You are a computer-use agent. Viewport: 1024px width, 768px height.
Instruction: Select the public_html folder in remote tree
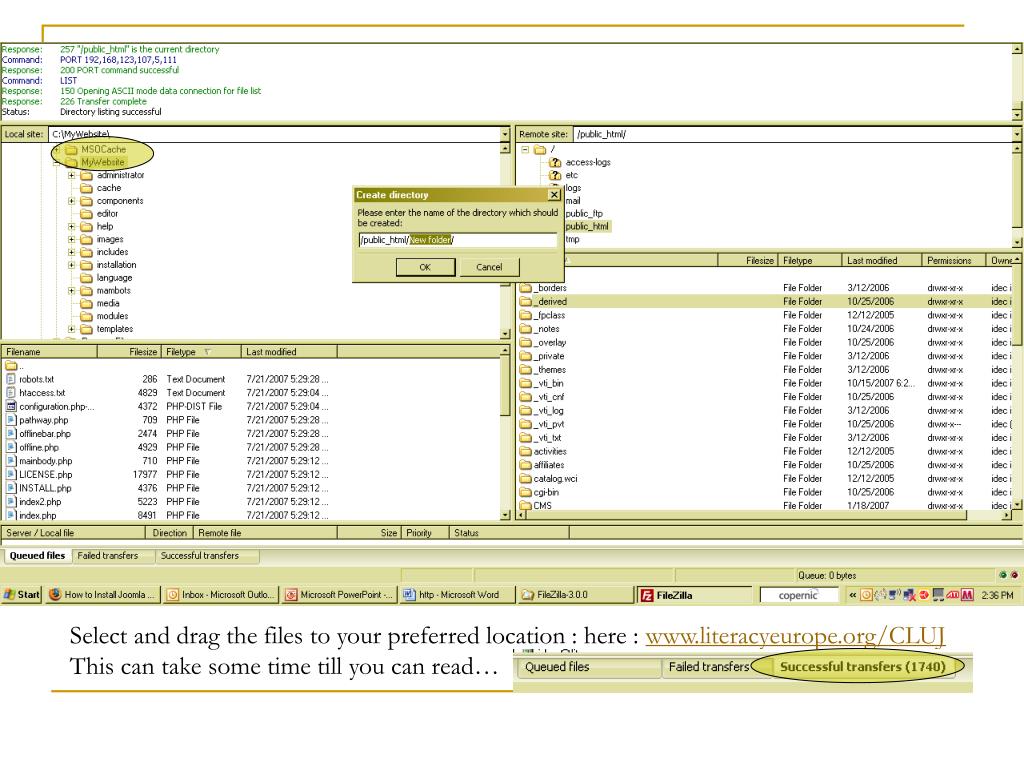click(586, 227)
